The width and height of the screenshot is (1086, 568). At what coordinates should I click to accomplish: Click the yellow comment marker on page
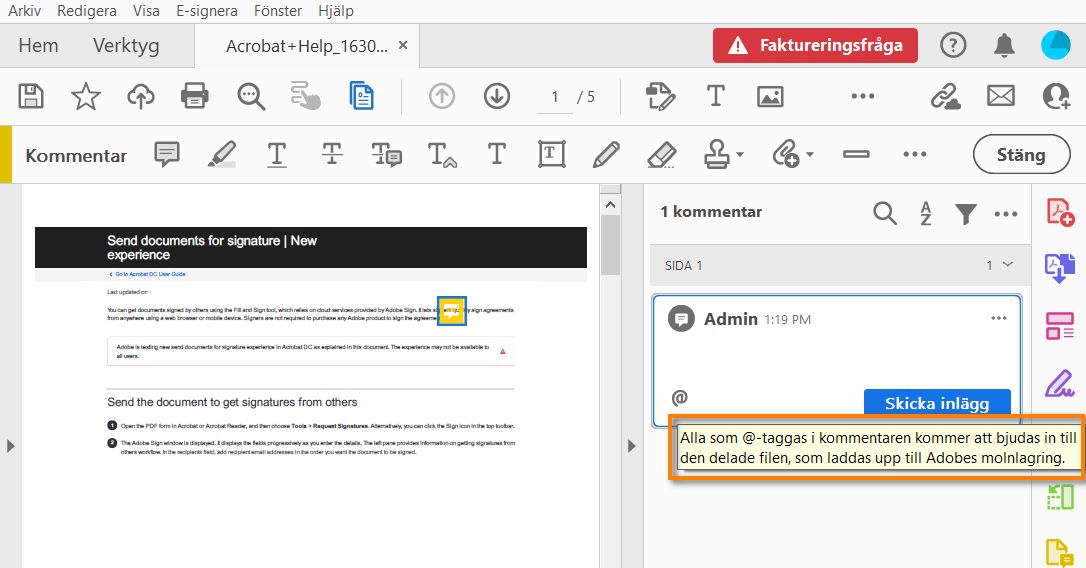tap(452, 311)
